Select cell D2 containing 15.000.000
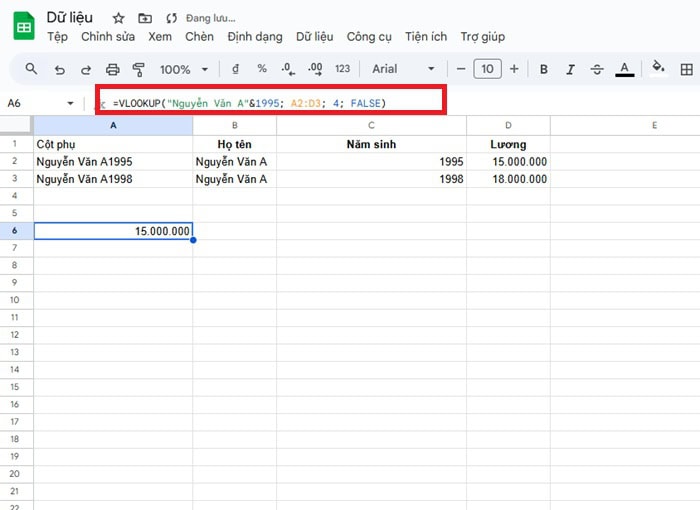This screenshot has width=700, height=510. [x=508, y=161]
